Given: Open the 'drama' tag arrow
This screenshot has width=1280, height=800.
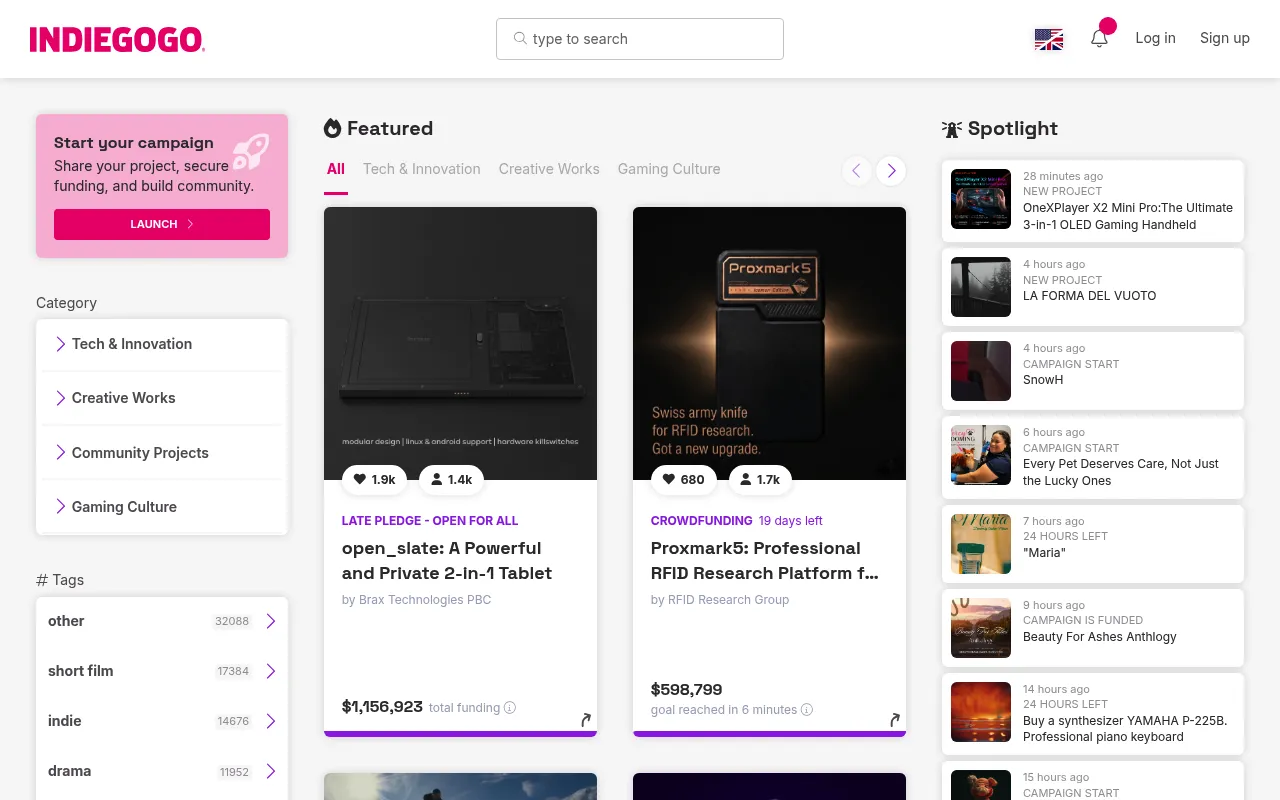Looking at the screenshot, I should pyautogui.click(x=271, y=771).
